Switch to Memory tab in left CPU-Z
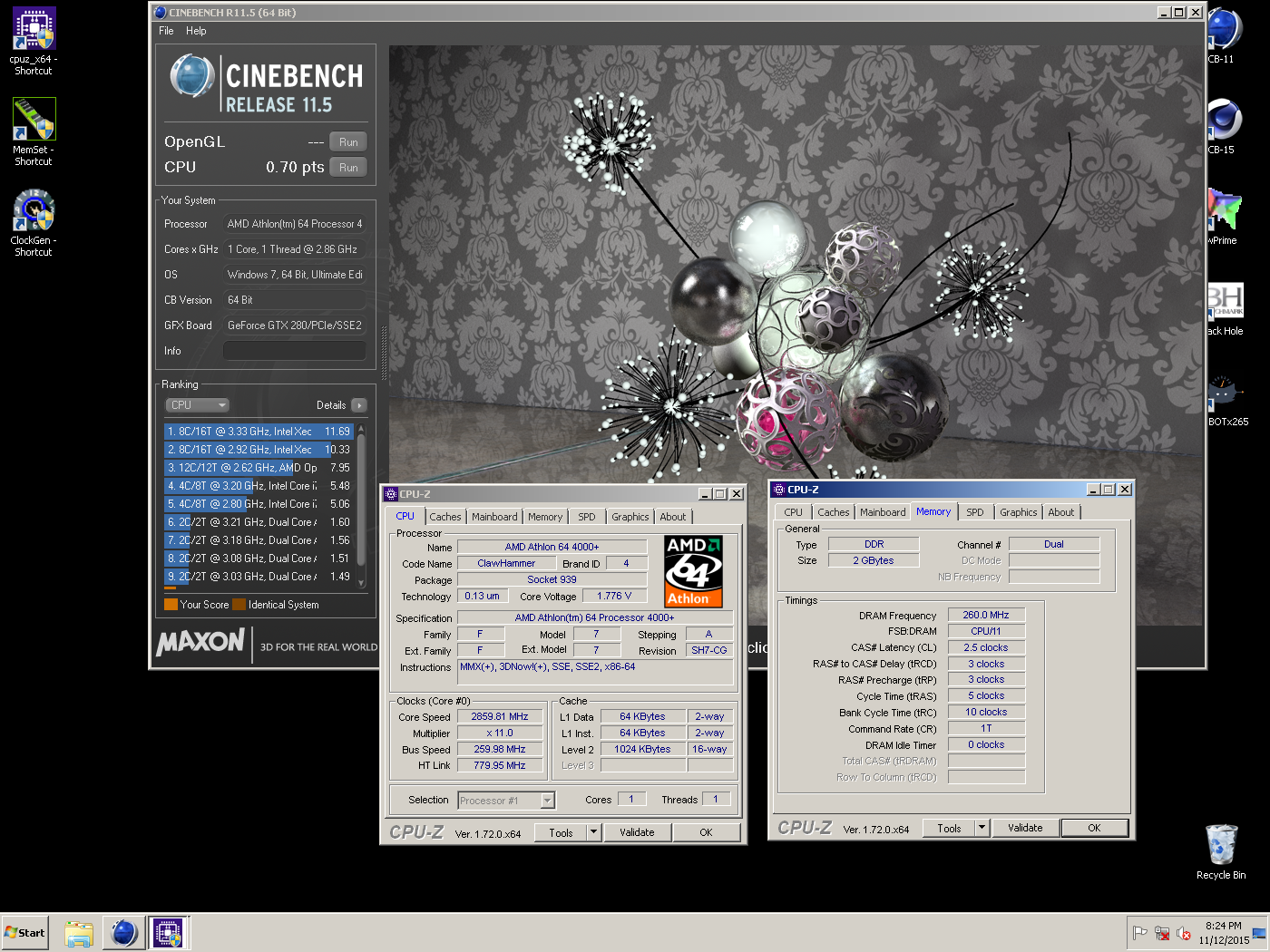The image size is (1270, 952). tap(545, 517)
